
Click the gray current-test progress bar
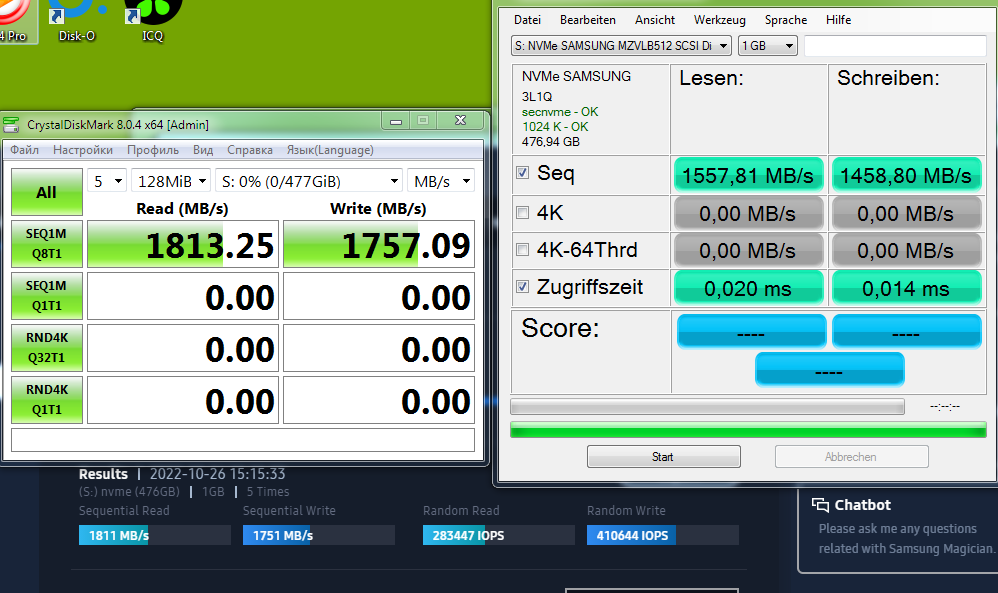click(707, 407)
